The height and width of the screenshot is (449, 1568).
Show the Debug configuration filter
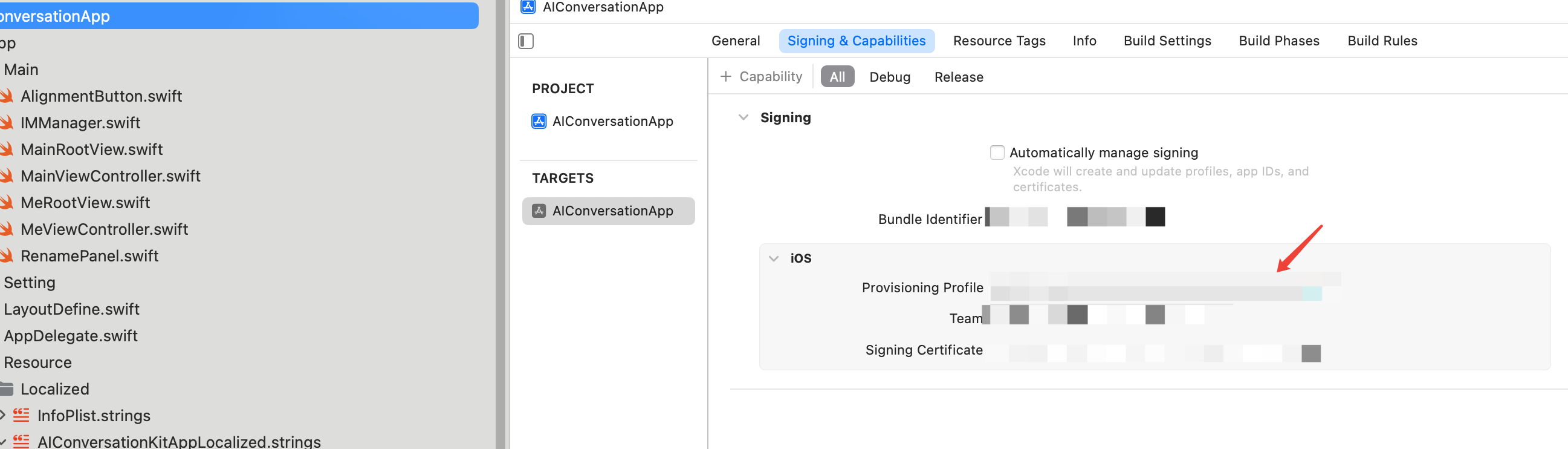click(889, 77)
